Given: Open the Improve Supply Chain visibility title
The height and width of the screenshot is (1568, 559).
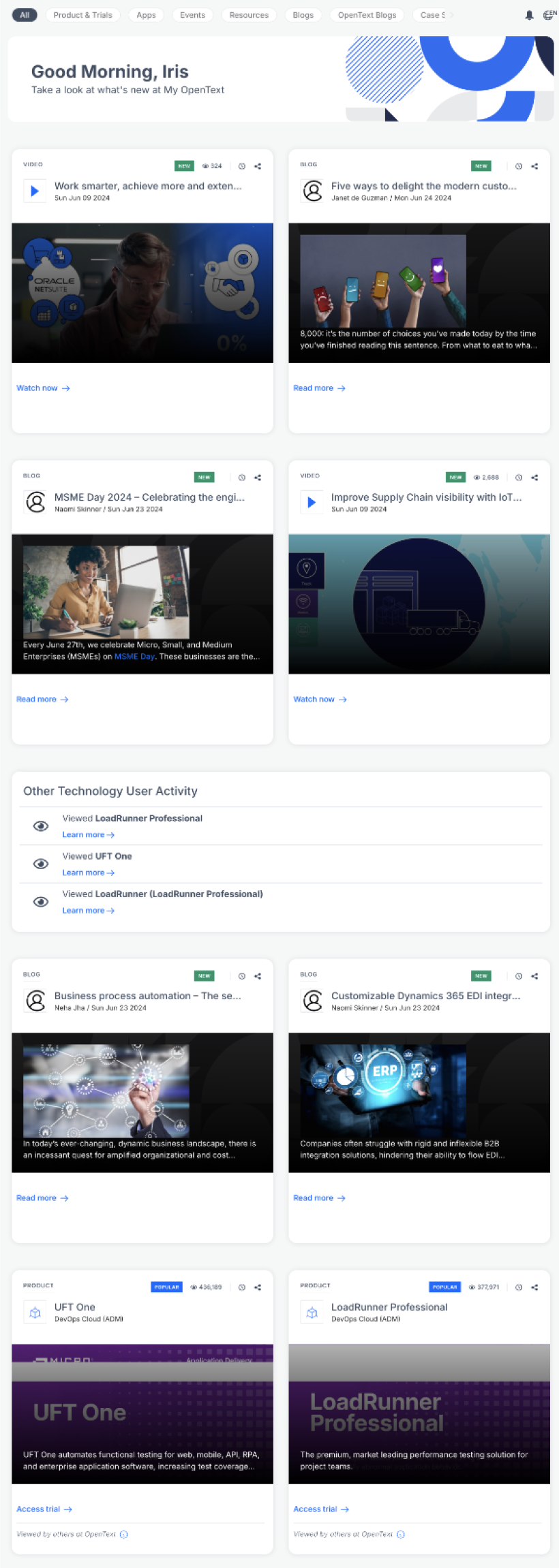Looking at the screenshot, I should pyautogui.click(x=427, y=497).
